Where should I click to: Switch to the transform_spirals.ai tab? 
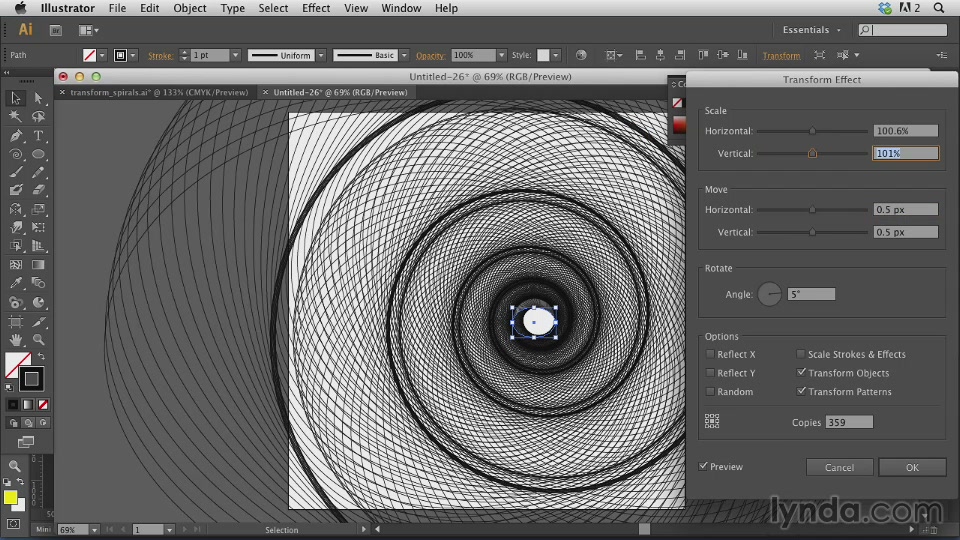pos(159,92)
